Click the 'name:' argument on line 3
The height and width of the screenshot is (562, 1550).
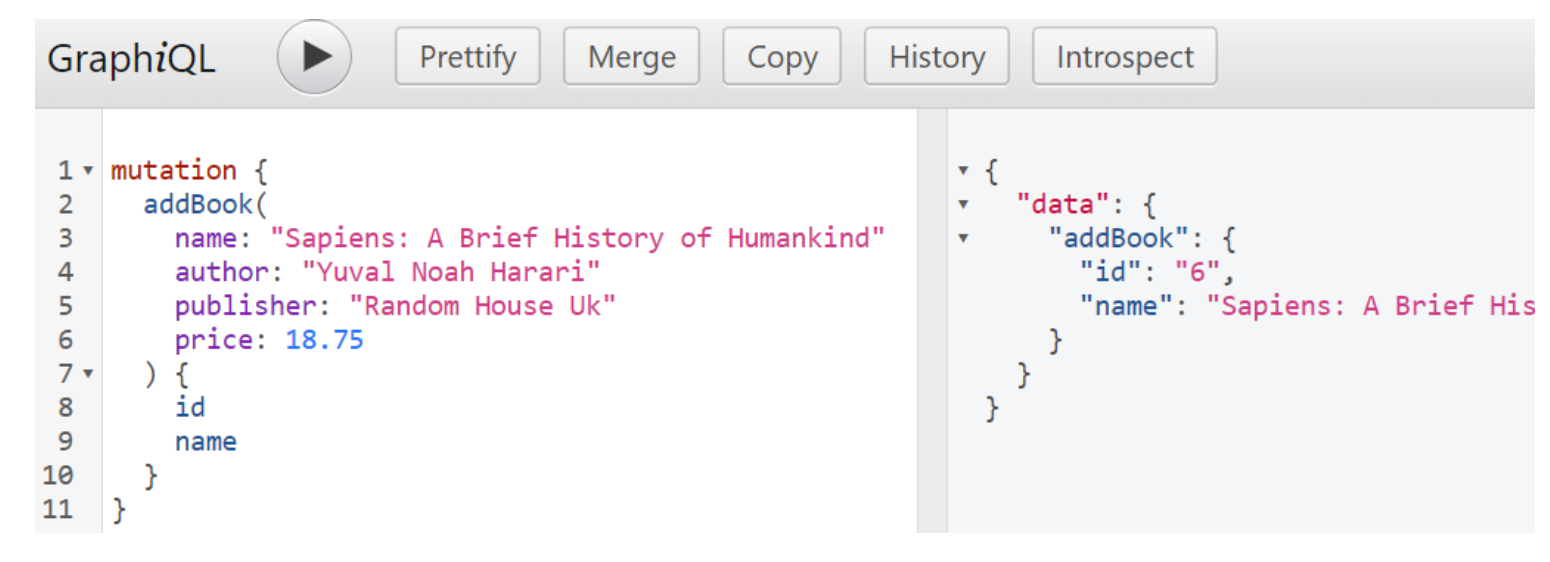point(214,239)
